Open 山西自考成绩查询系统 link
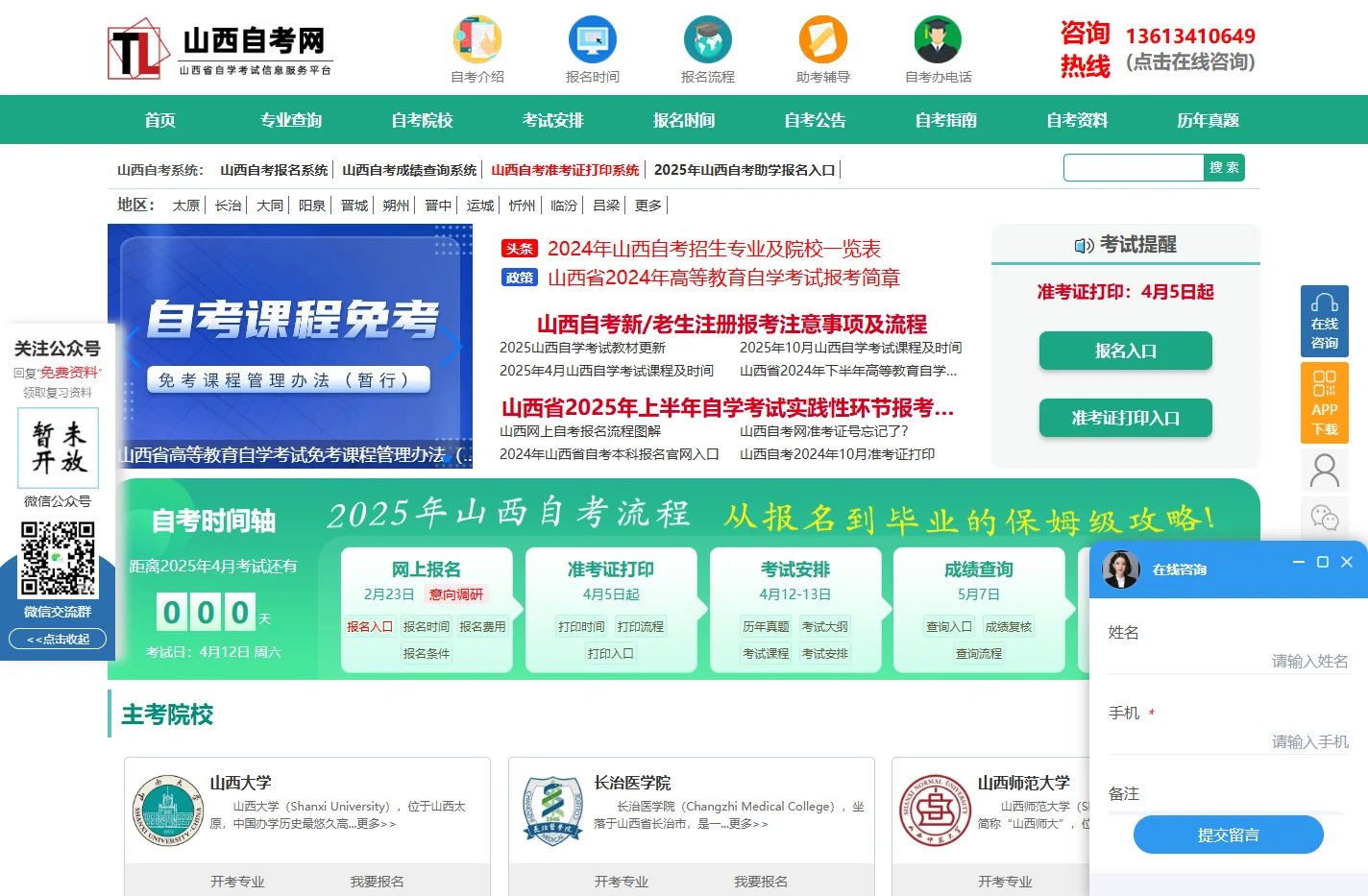1368x896 pixels. point(409,170)
